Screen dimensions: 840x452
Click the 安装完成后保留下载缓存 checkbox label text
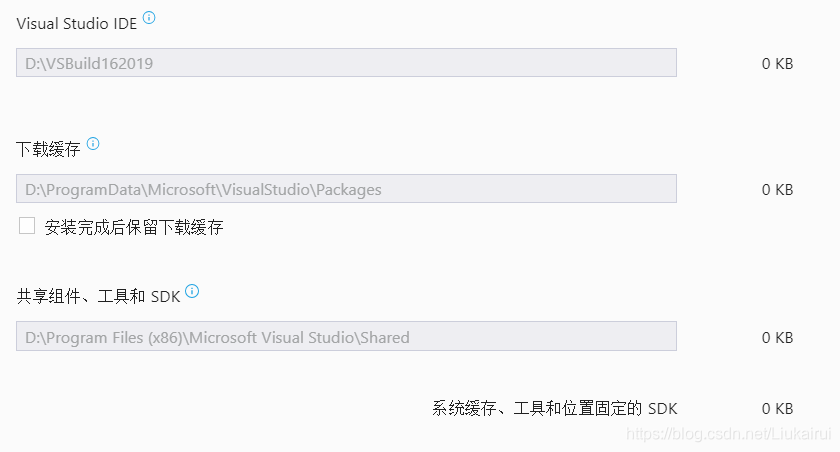click(x=134, y=227)
